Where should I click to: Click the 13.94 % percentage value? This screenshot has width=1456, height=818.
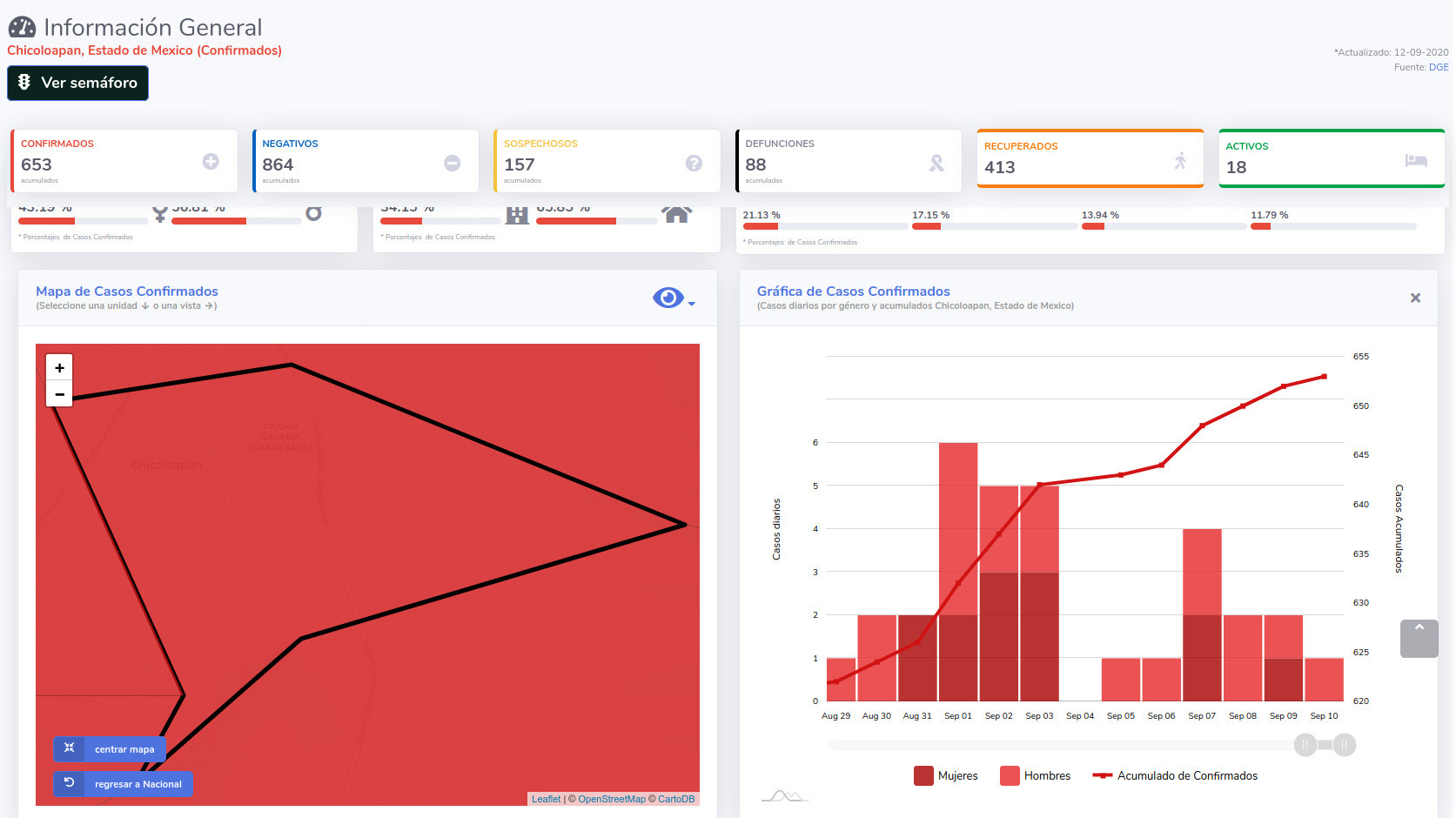(x=1100, y=215)
